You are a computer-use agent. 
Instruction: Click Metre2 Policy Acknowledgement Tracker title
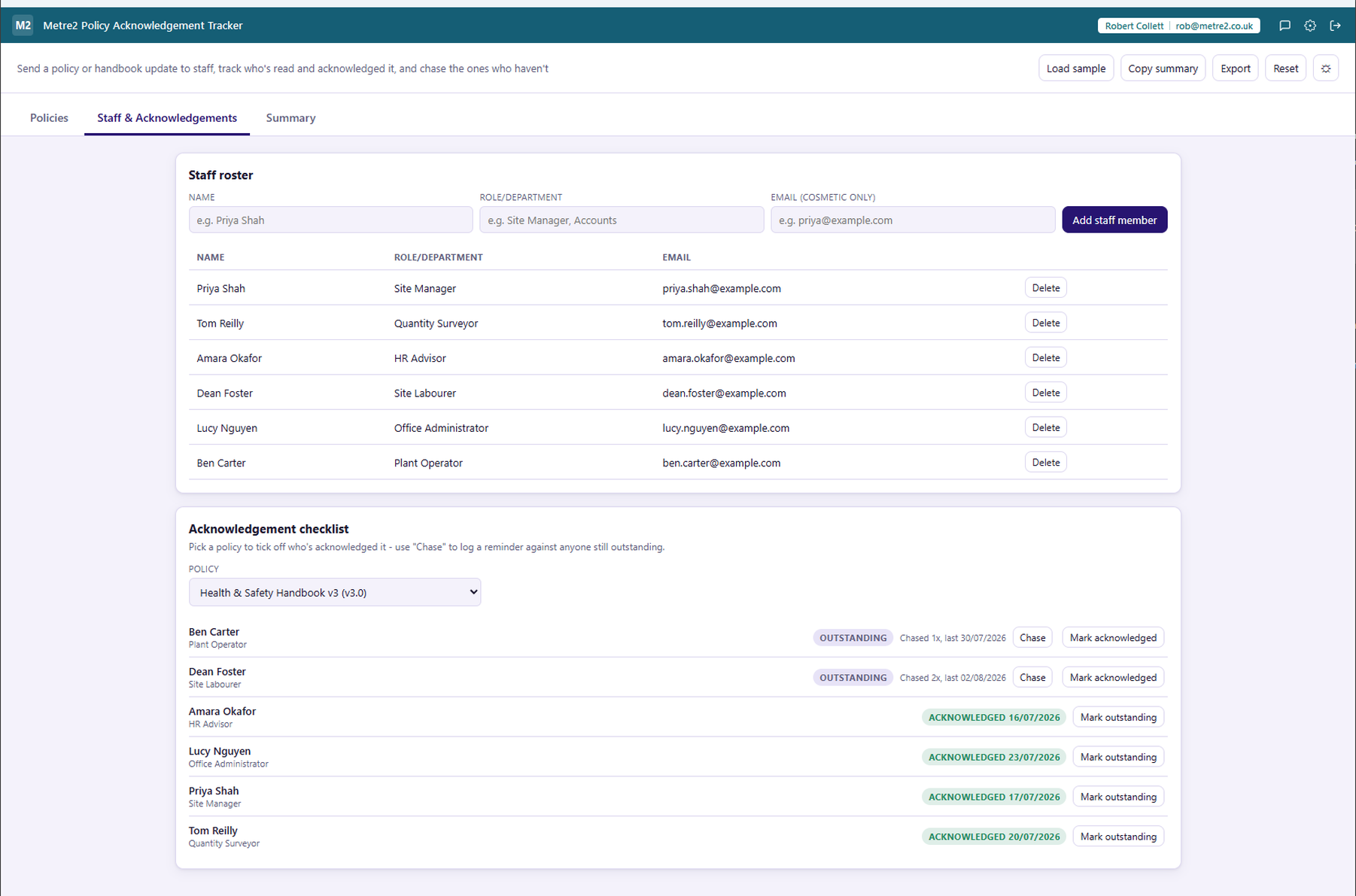click(x=143, y=26)
